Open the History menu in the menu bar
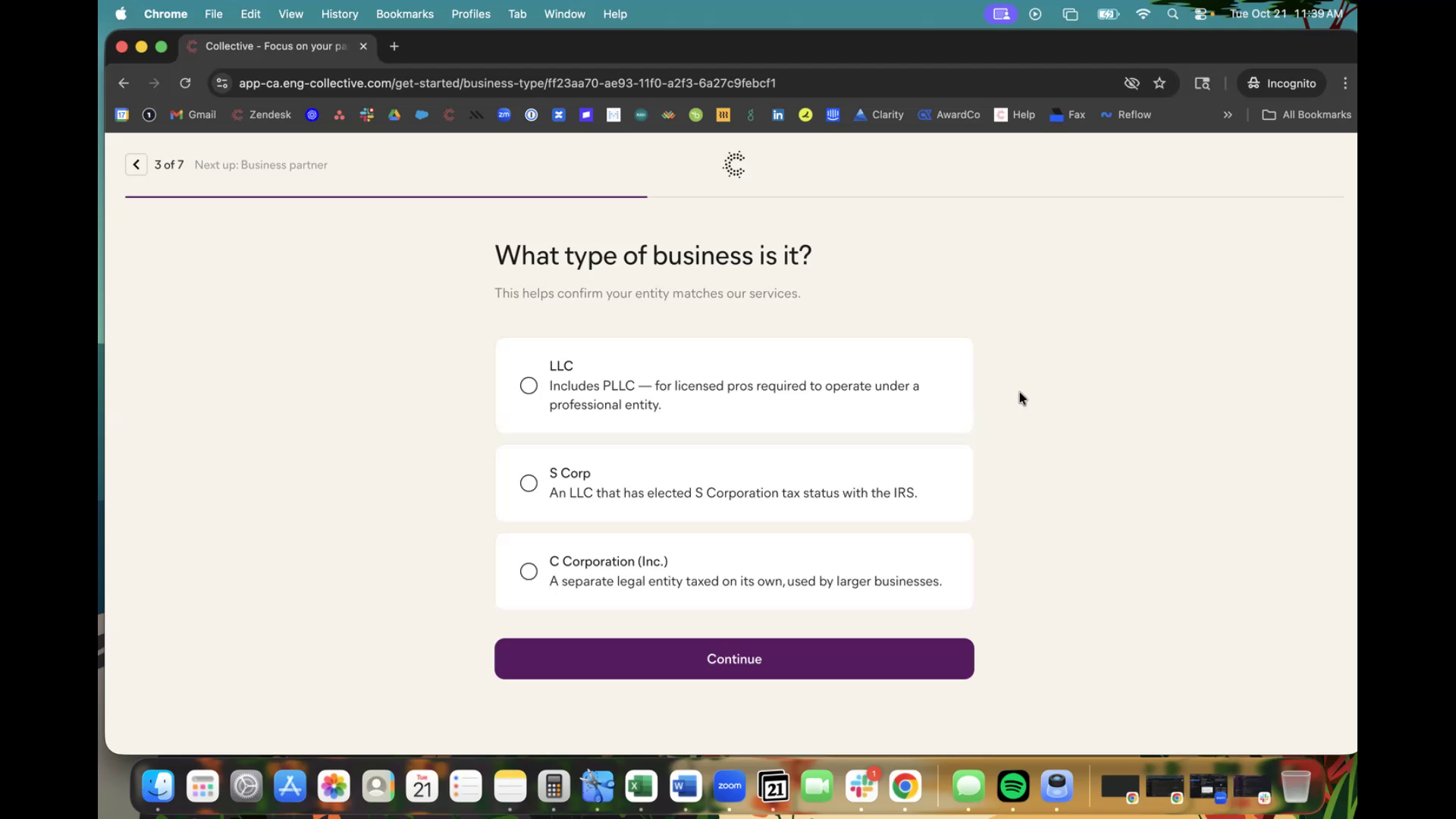Viewport: 1456px width, 819px height. (339, 14)
